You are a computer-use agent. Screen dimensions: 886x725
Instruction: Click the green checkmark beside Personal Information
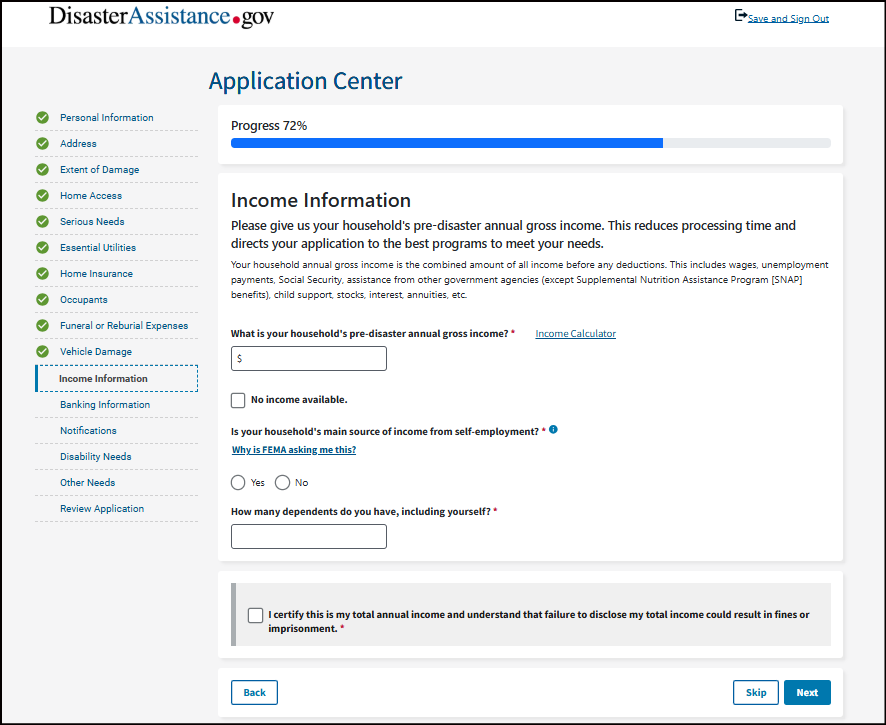(42, 117)
